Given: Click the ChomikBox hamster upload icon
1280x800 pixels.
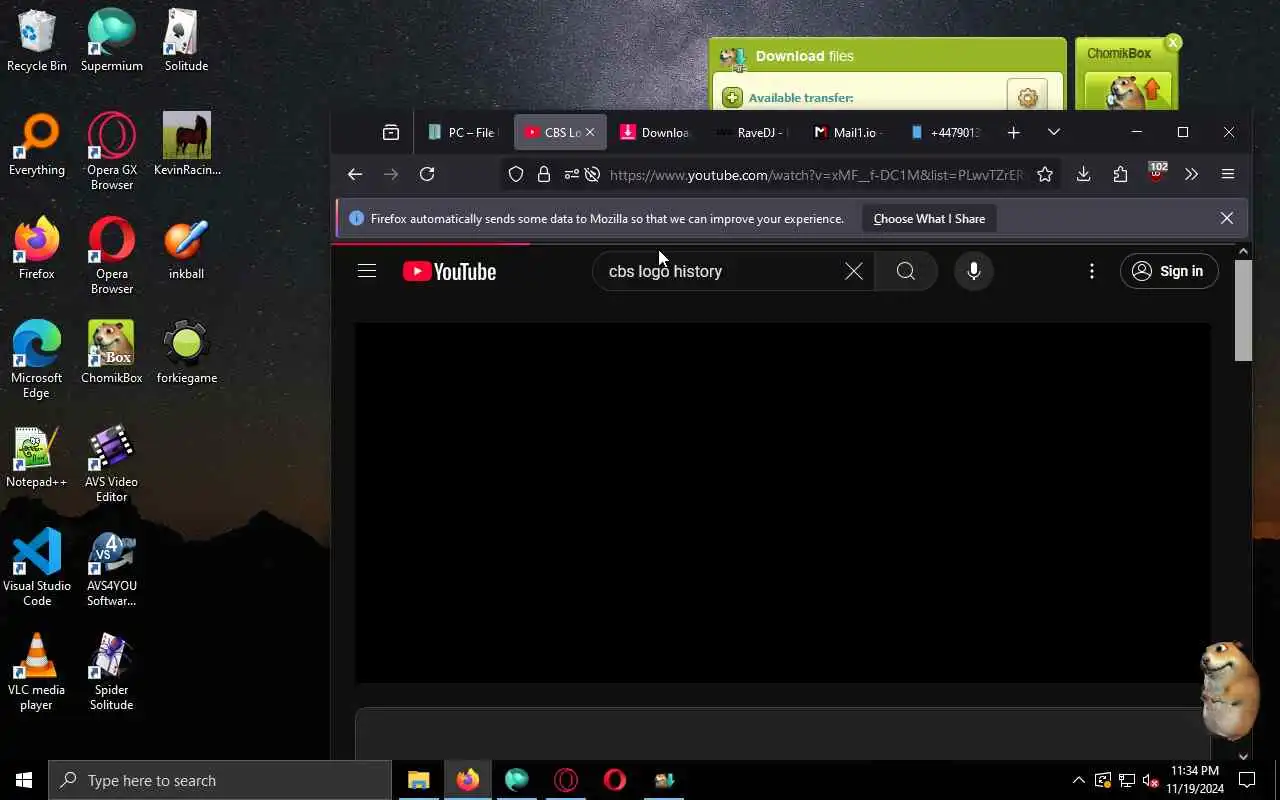Looking at the screenshot, I should [x=1128, y=92].
